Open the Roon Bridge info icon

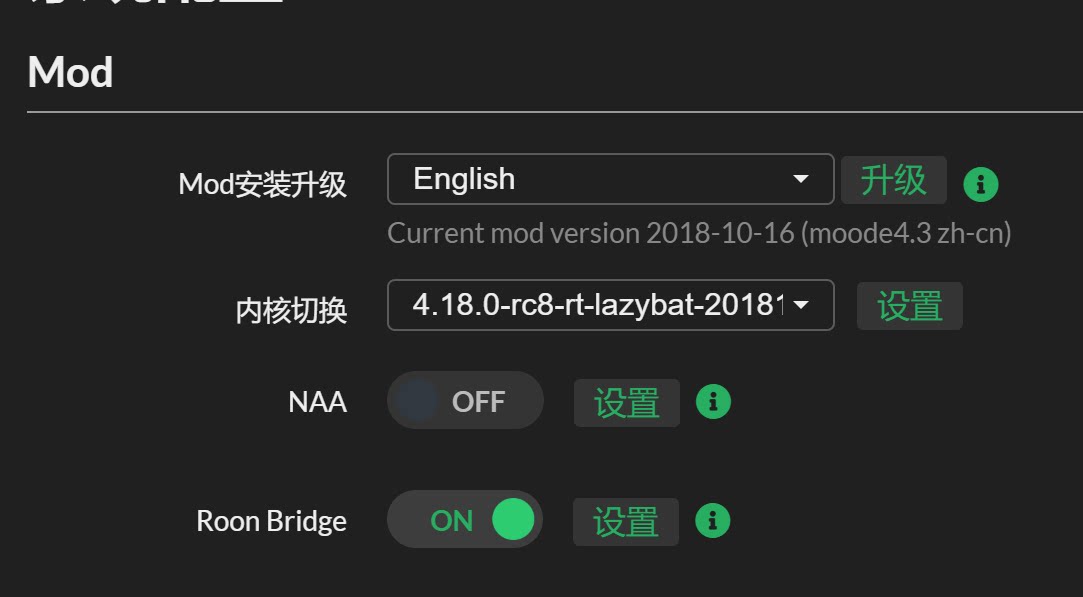pyautogui.click(x=712, y=521)
